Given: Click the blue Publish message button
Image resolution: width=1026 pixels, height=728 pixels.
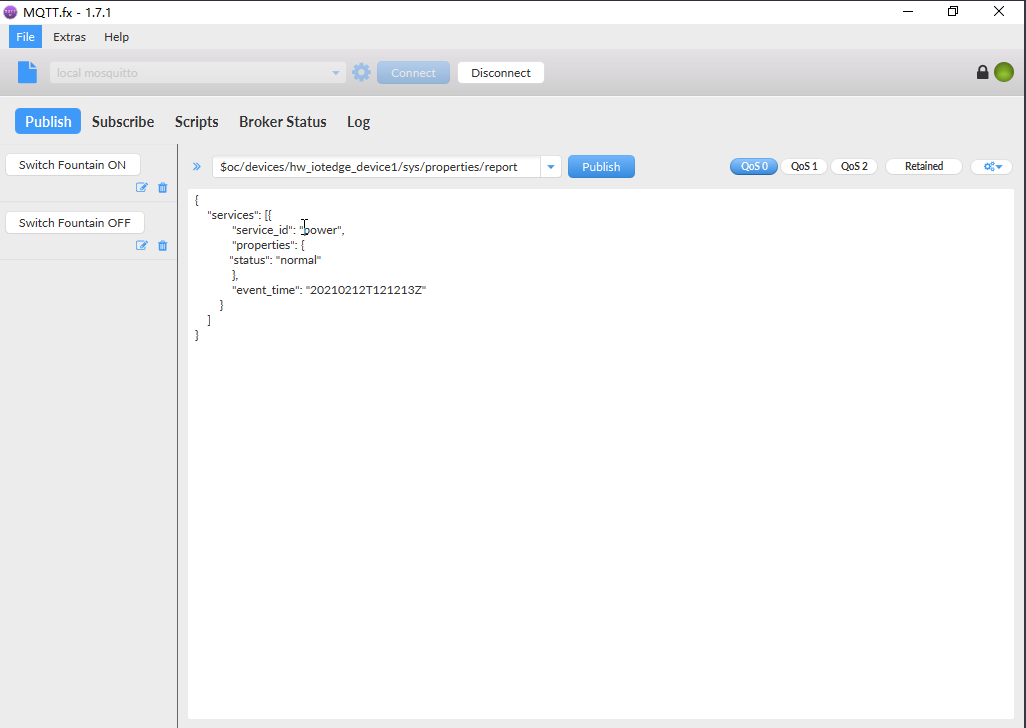Looking at the screenshot, I should 601,166.
